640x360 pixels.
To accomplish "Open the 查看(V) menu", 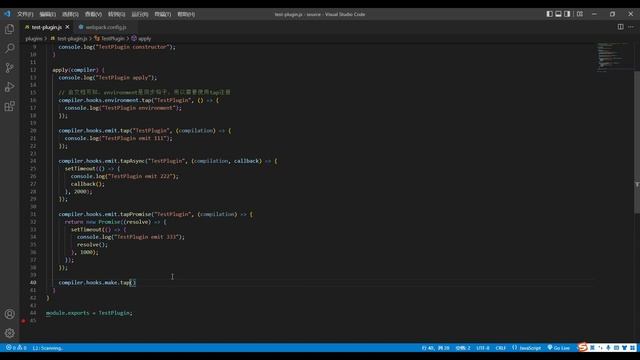I will (x=93, y=14).
